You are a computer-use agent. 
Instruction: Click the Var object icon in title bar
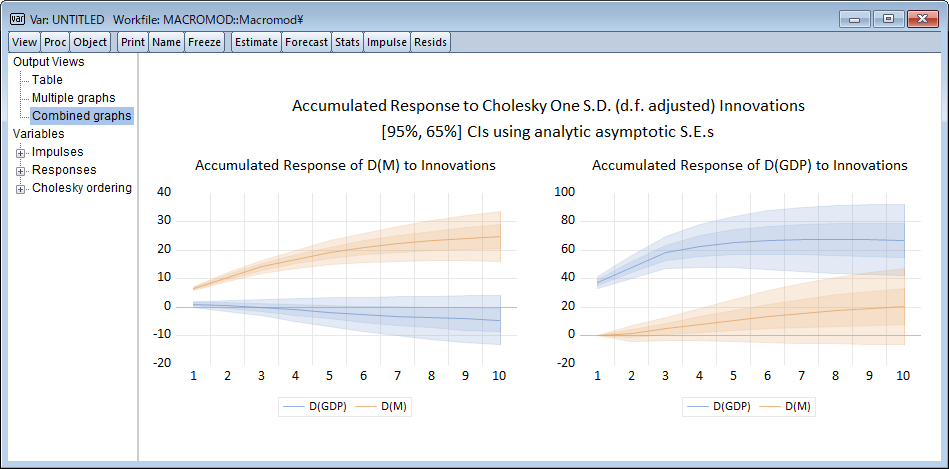17,19
